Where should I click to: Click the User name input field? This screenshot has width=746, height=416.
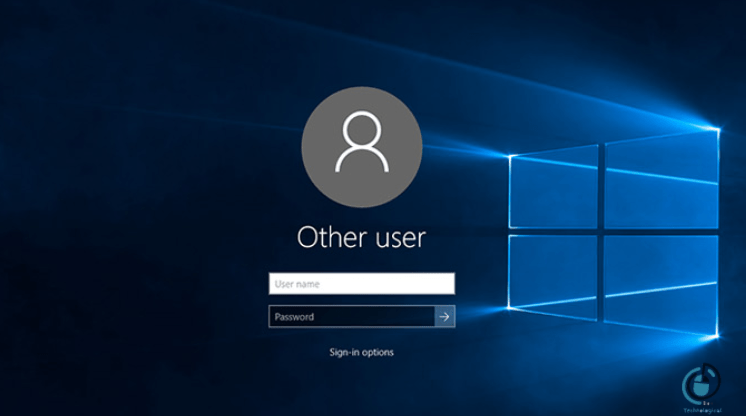(362, 284)
